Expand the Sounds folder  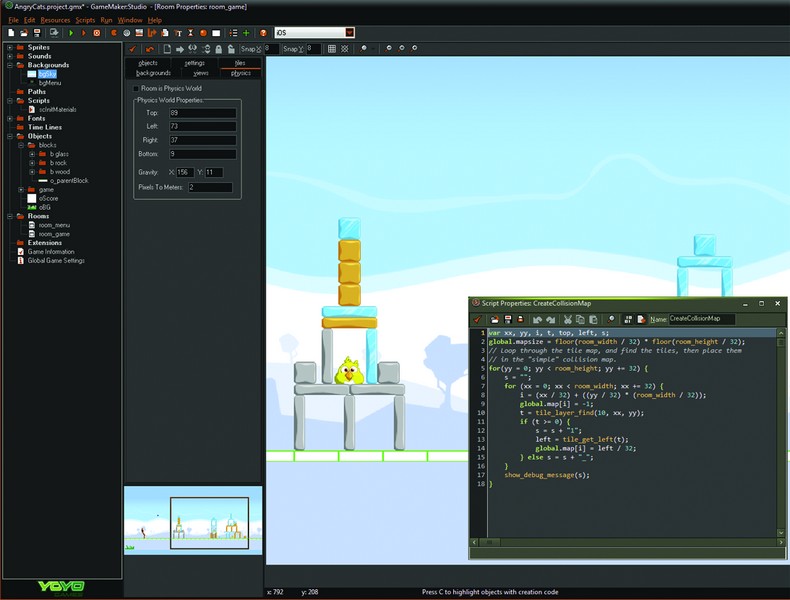click(10, 56)
